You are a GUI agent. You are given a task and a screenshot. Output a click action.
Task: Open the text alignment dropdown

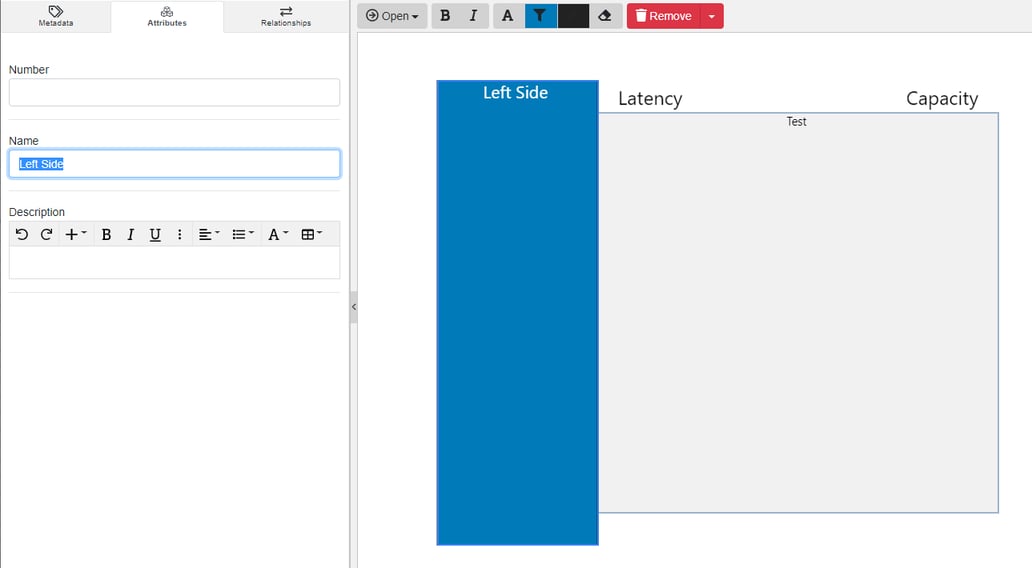pos(208,234)
